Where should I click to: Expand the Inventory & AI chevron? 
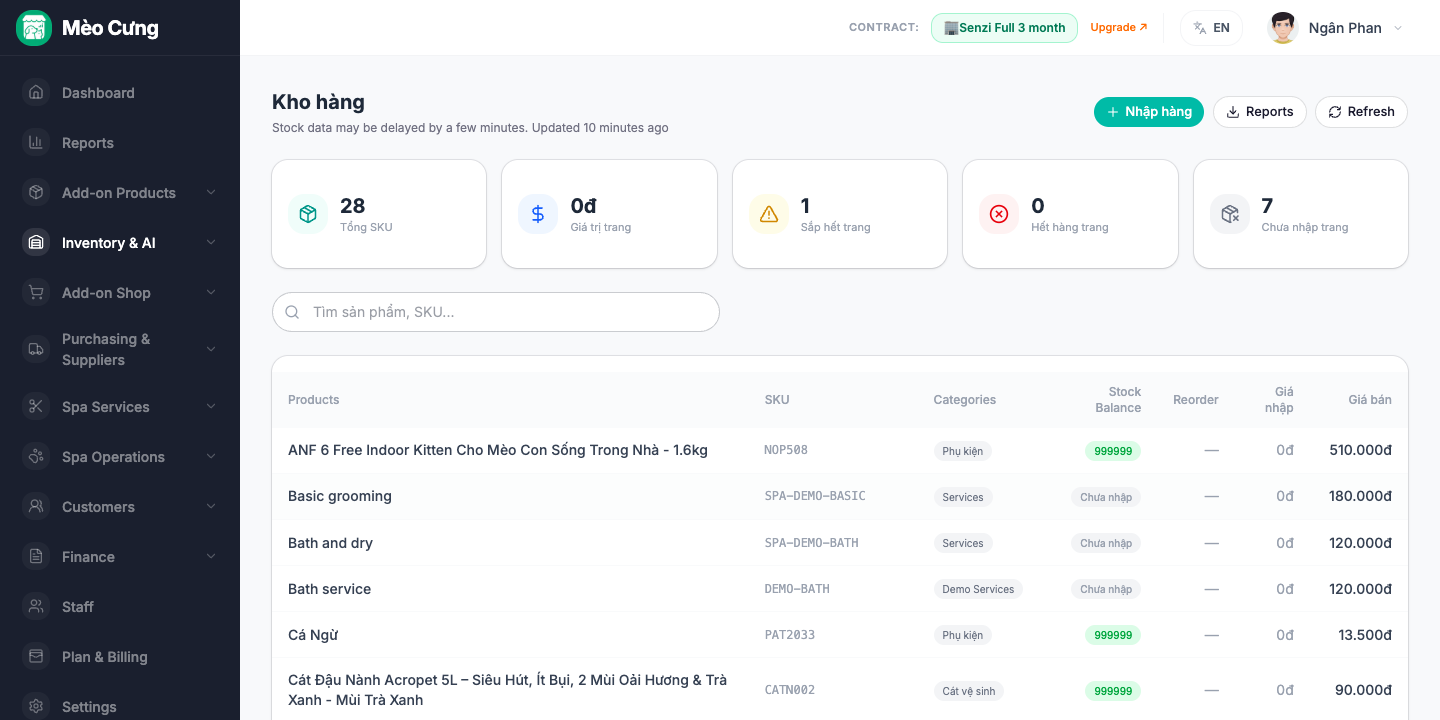point(211,242)
